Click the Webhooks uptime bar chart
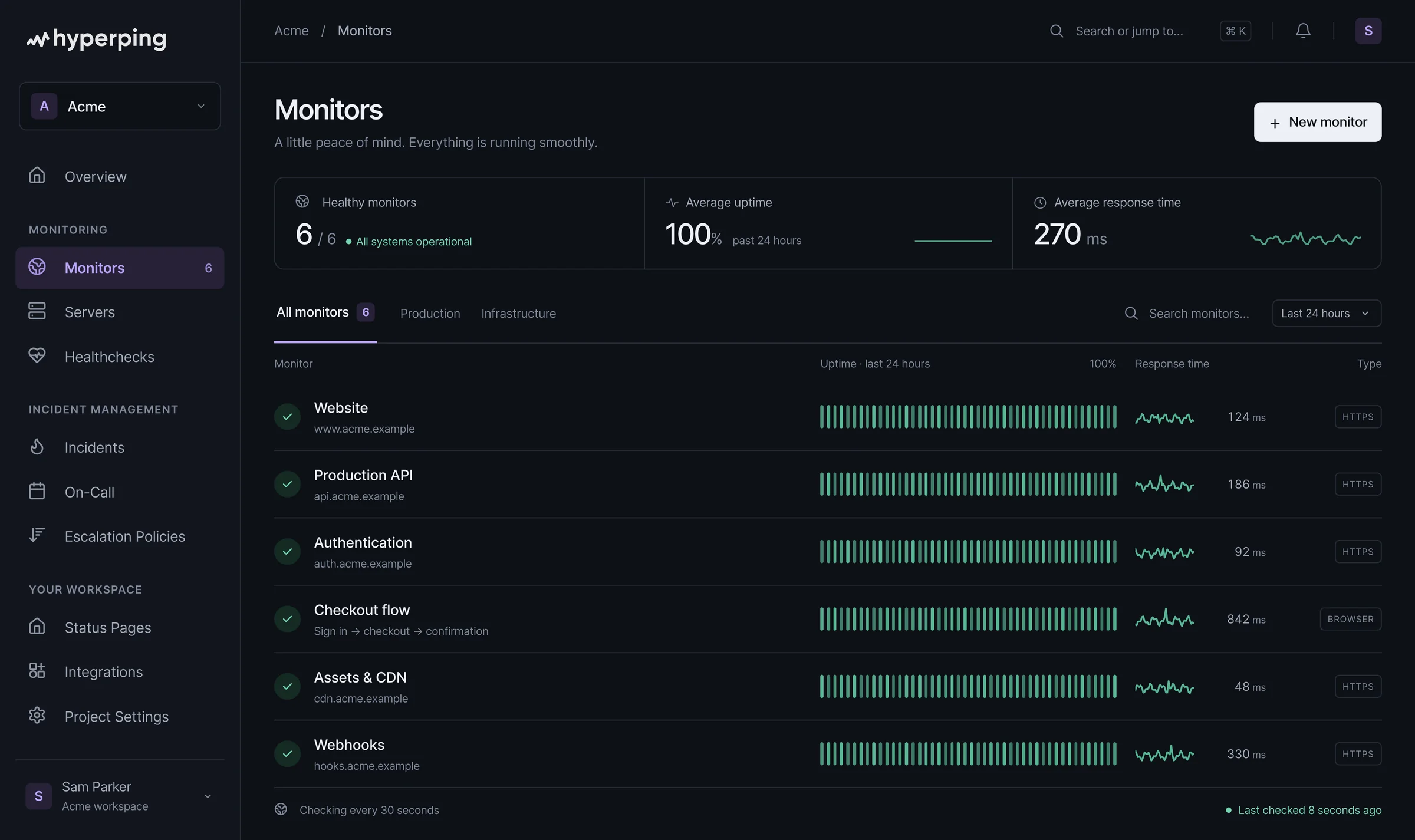 (x=968, y=754)
